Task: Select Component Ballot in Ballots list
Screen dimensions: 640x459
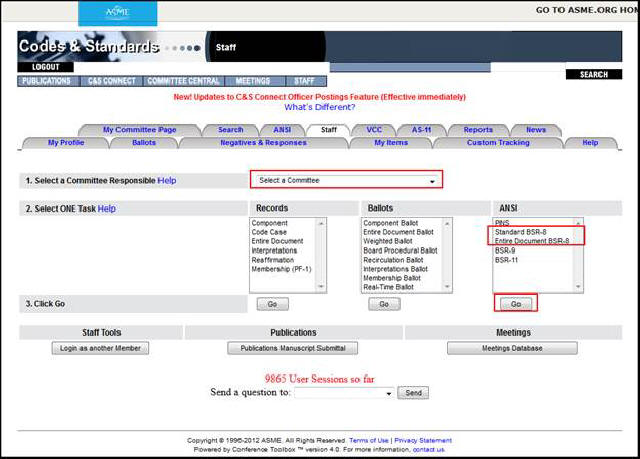Action: pos(391,223)
